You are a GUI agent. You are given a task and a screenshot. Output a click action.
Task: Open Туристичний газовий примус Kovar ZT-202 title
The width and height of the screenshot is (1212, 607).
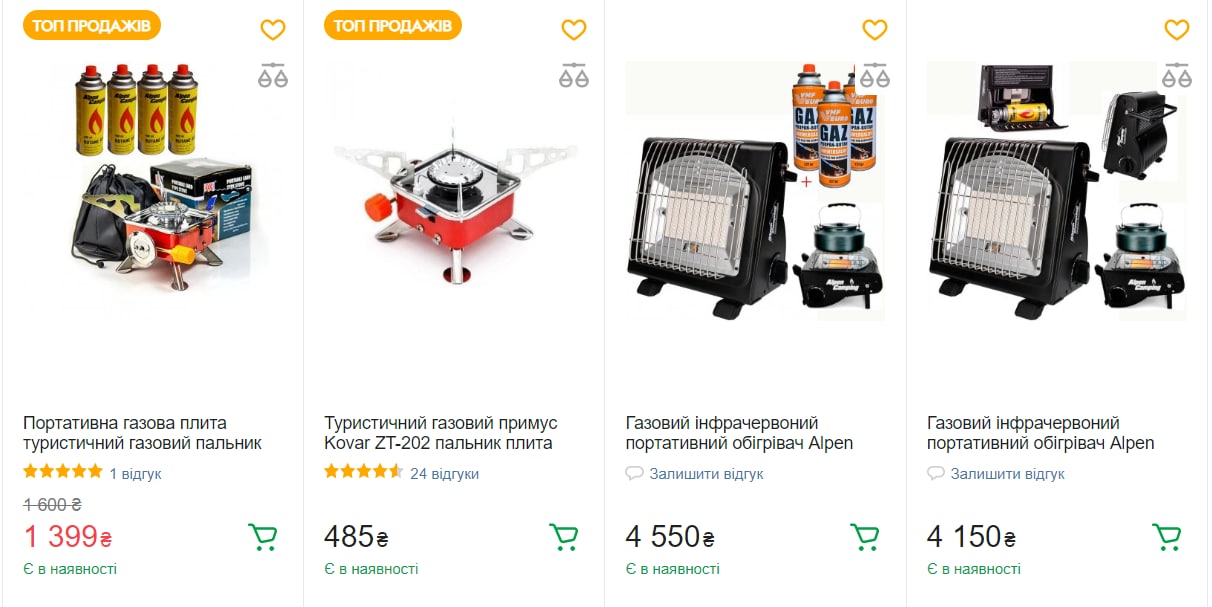440,433
